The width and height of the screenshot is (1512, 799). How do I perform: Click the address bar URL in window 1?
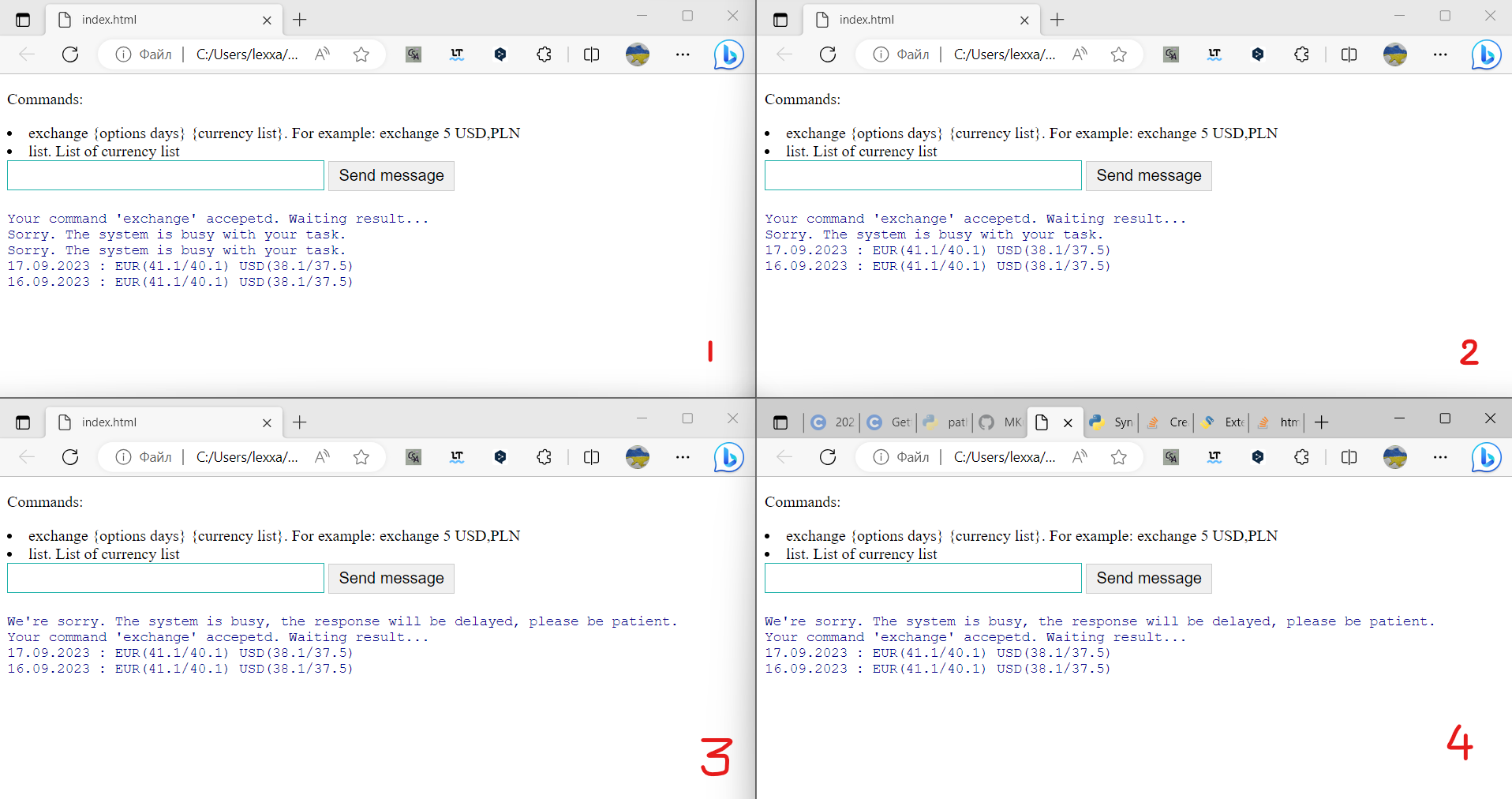click(247, 54)
